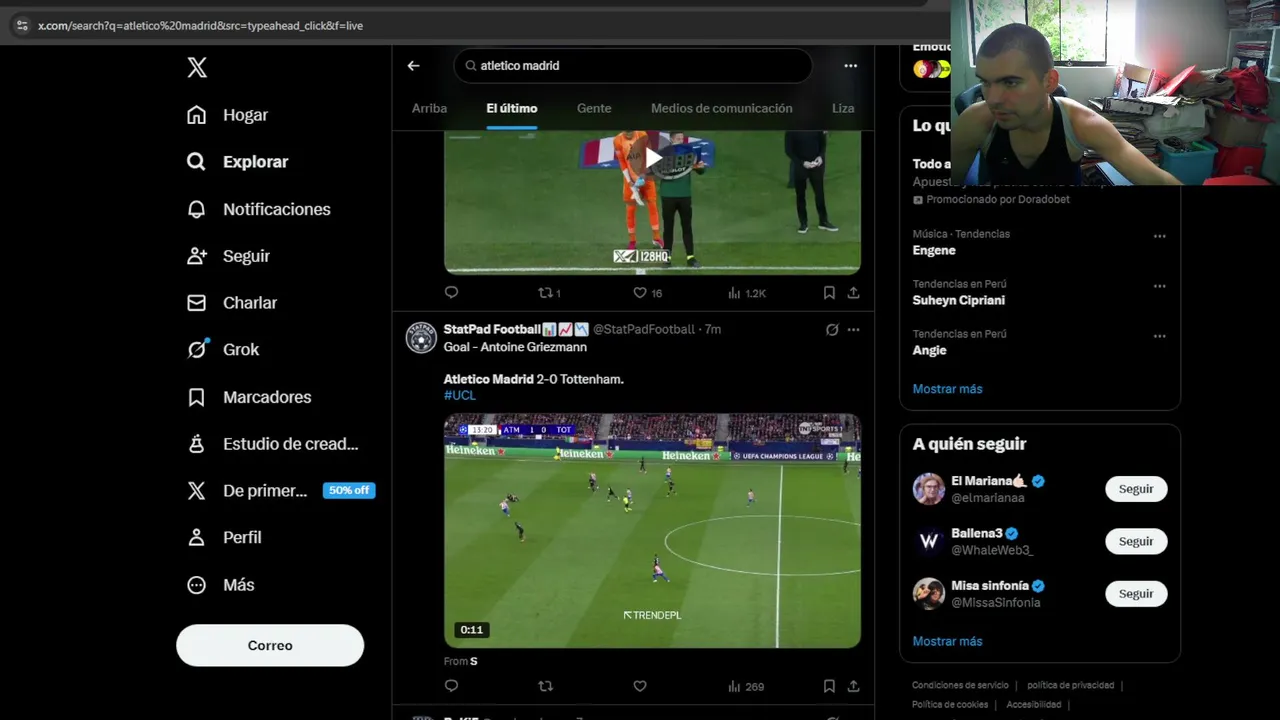Like the top post with 16 likes
Image resolution: width=1280 pixels, height=720 pixels.
point(647,293)
